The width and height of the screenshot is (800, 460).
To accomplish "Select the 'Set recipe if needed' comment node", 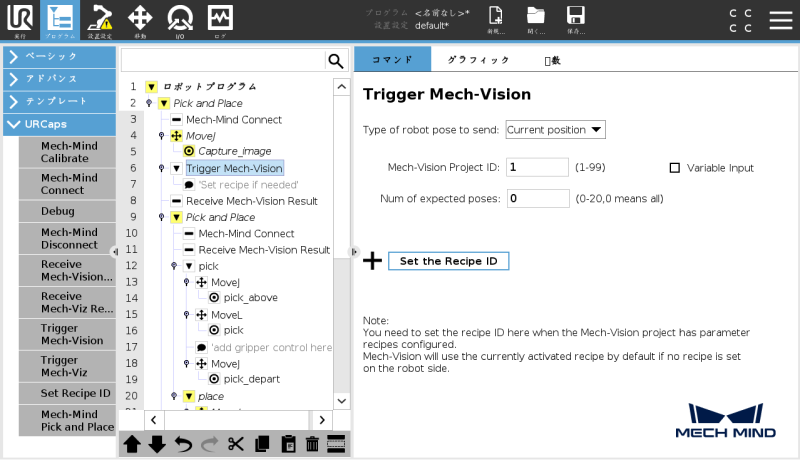I will [x=248, y=185].
